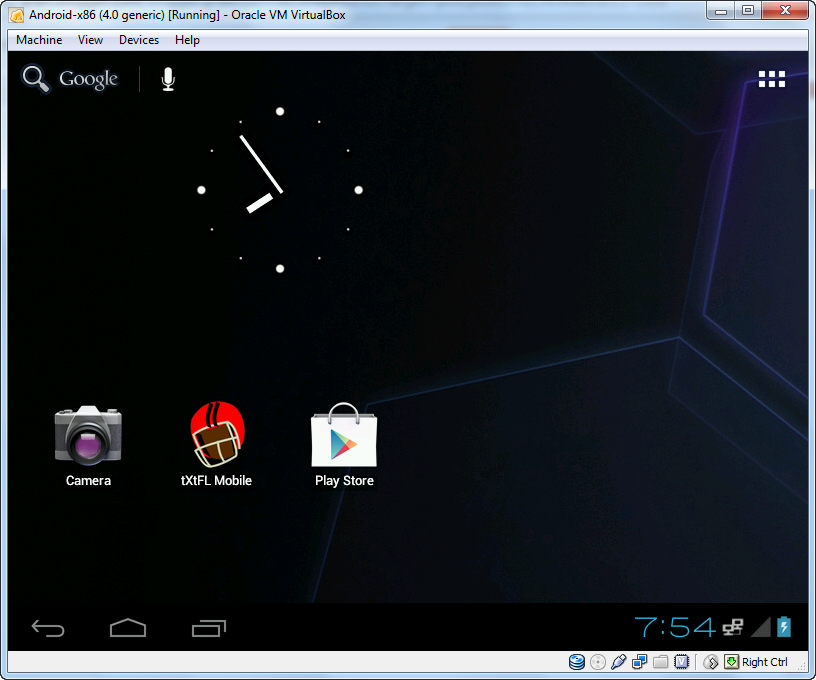Tap the battery status indicator
The height and width of the screenshot is (680, 816).
click(x=783, y=627)
